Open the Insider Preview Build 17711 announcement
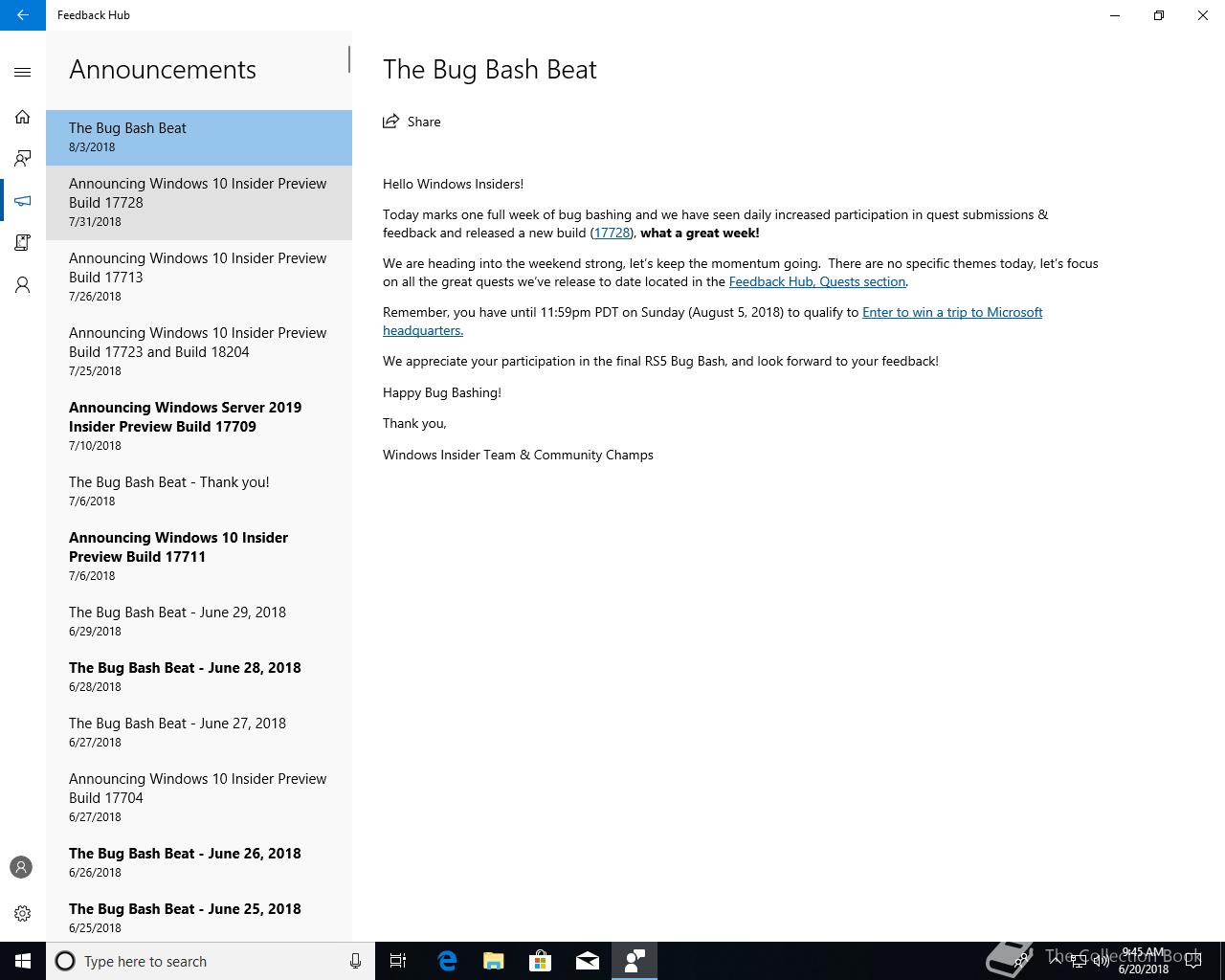The width and height of the screenshot is (1225, 980). pos(199,556)
